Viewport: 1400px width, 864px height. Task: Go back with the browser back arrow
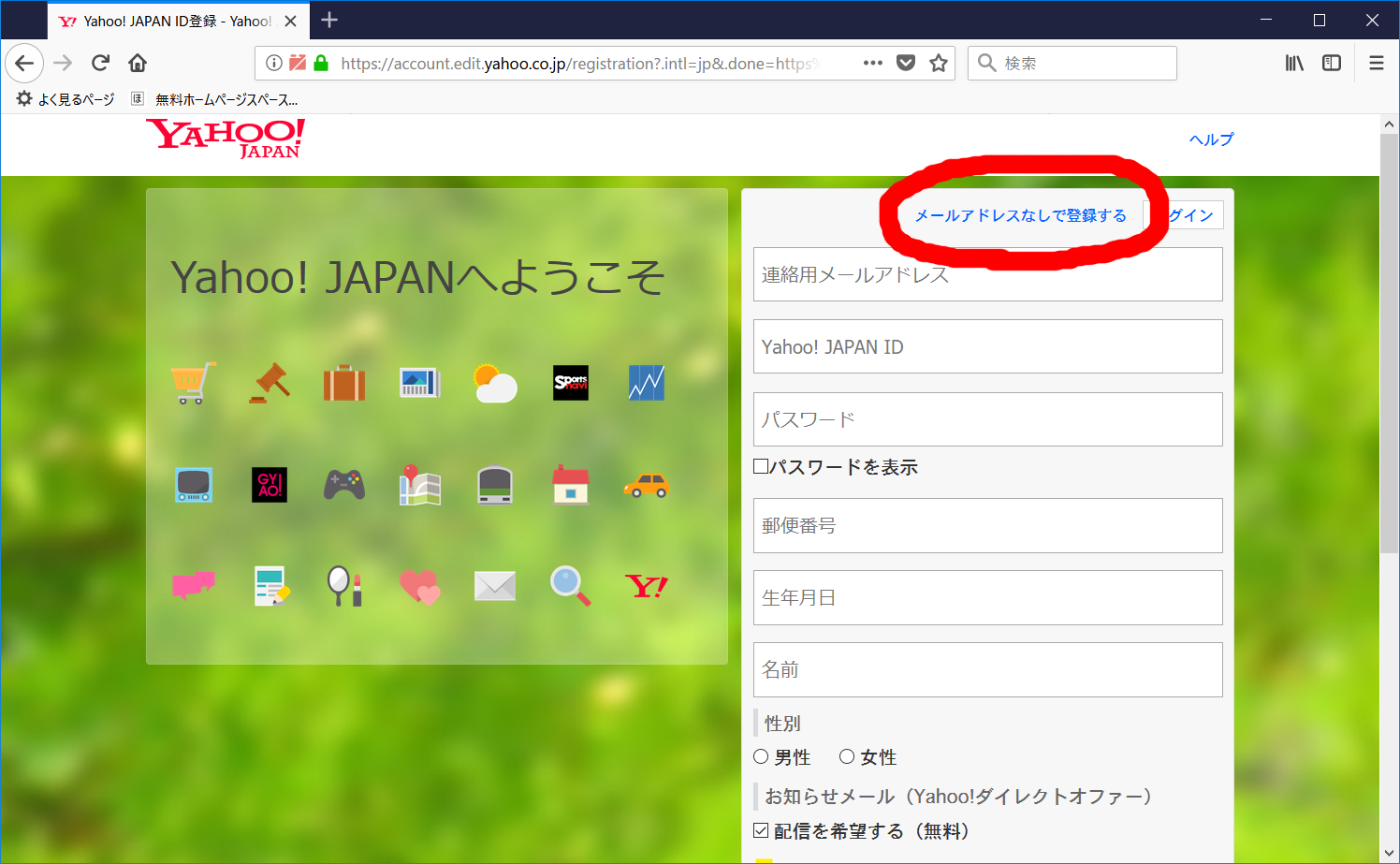(24, 63)
